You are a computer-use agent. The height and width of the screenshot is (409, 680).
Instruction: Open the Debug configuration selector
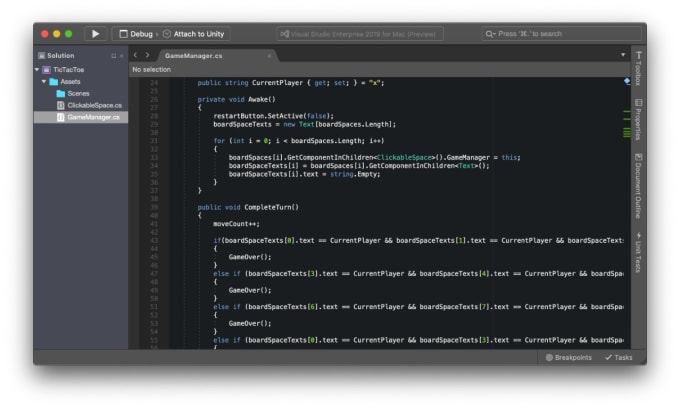point(136,34)
